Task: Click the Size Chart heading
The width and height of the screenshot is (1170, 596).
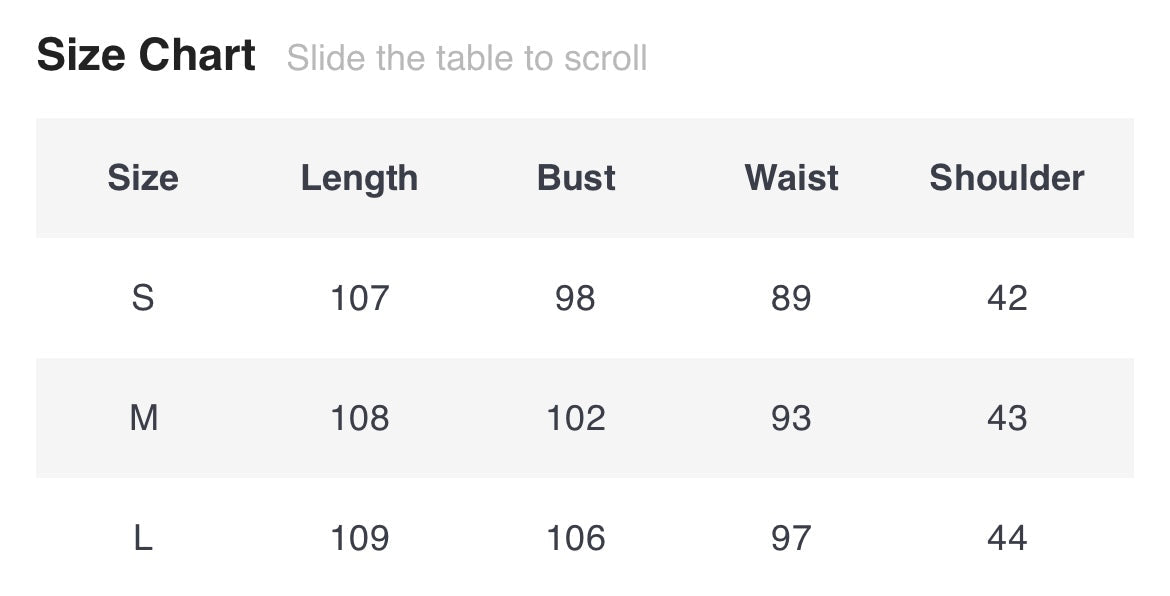Action: (x=146, y=55)
